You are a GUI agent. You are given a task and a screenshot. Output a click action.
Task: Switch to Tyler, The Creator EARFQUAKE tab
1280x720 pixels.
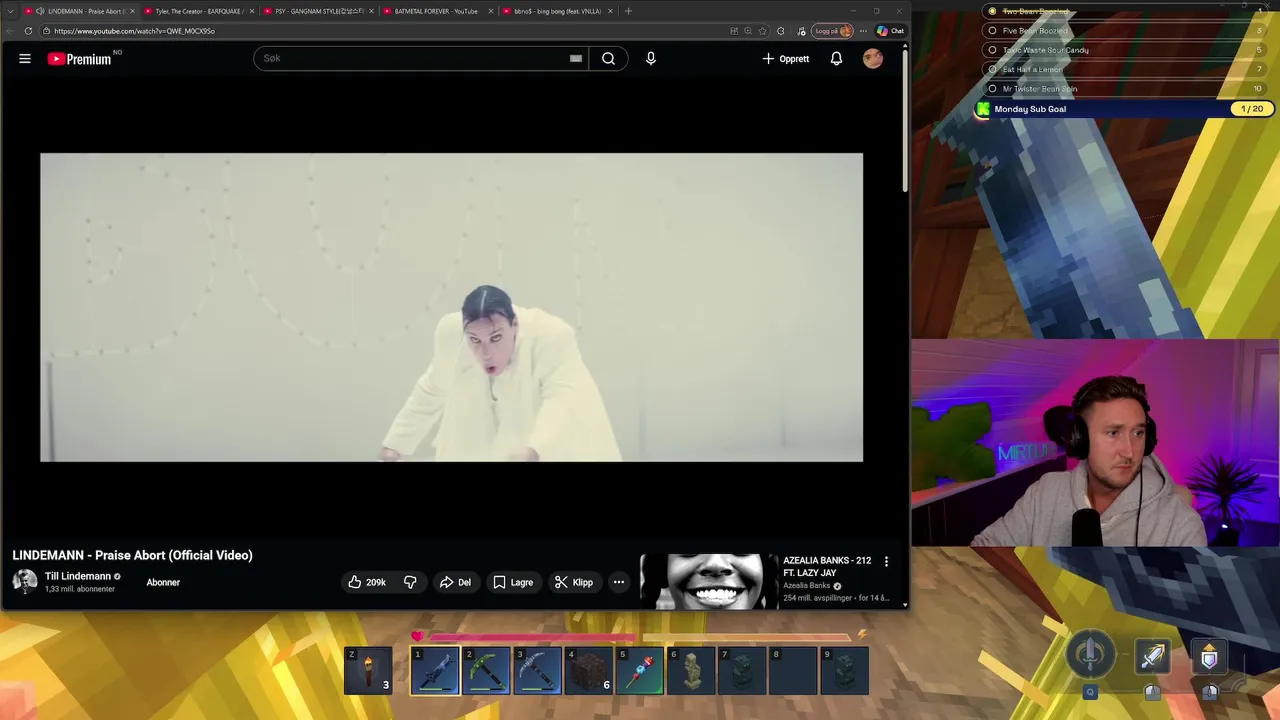(199, 11)
